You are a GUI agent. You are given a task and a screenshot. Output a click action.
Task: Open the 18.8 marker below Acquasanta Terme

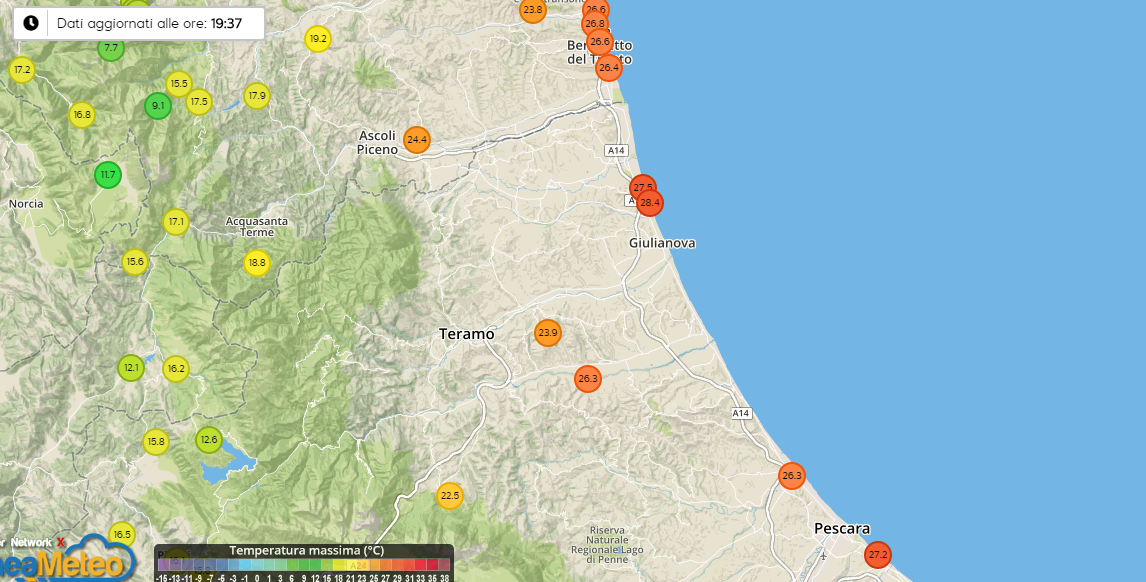[257, 263]
